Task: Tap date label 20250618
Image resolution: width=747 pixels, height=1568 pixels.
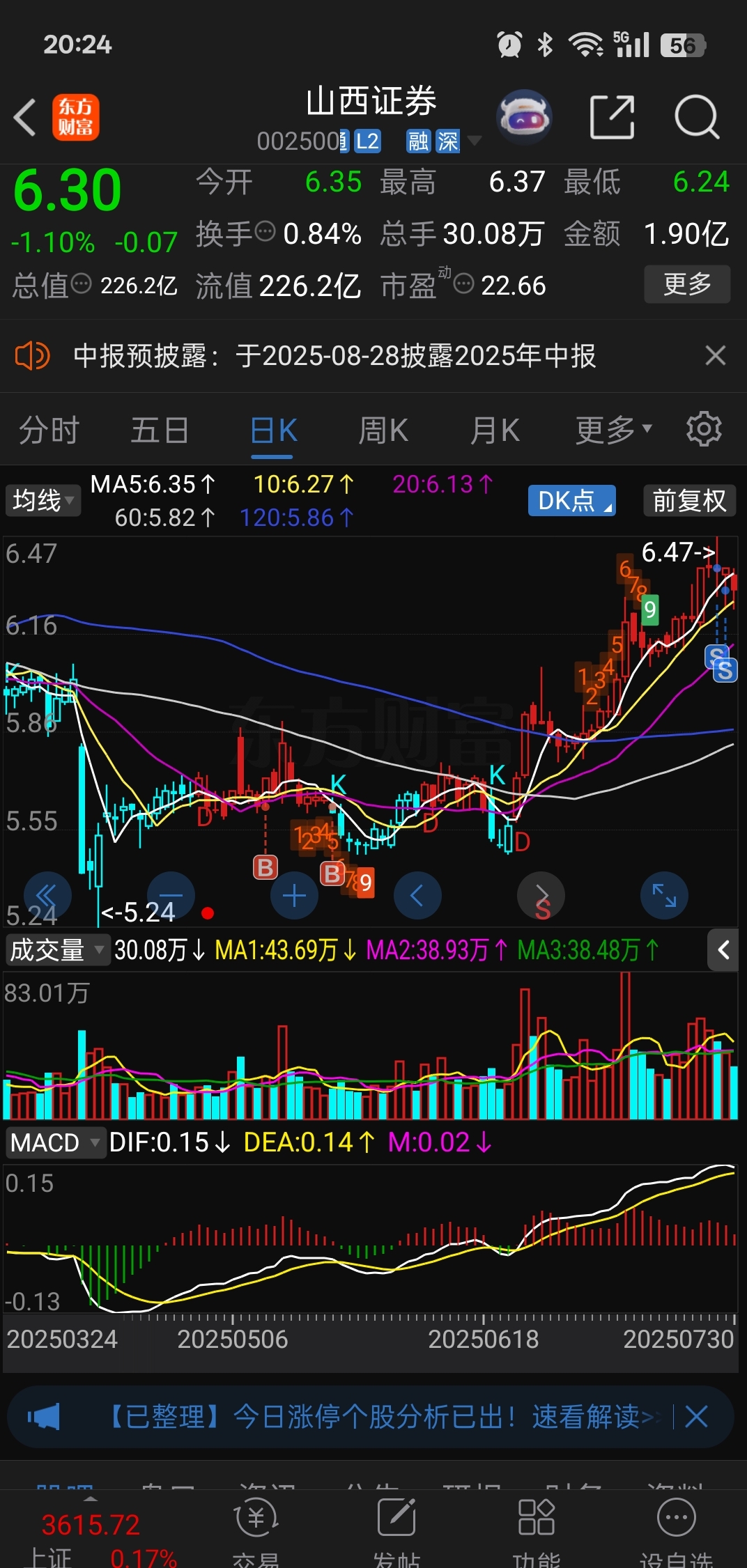Action: [x=483, y=1339]
